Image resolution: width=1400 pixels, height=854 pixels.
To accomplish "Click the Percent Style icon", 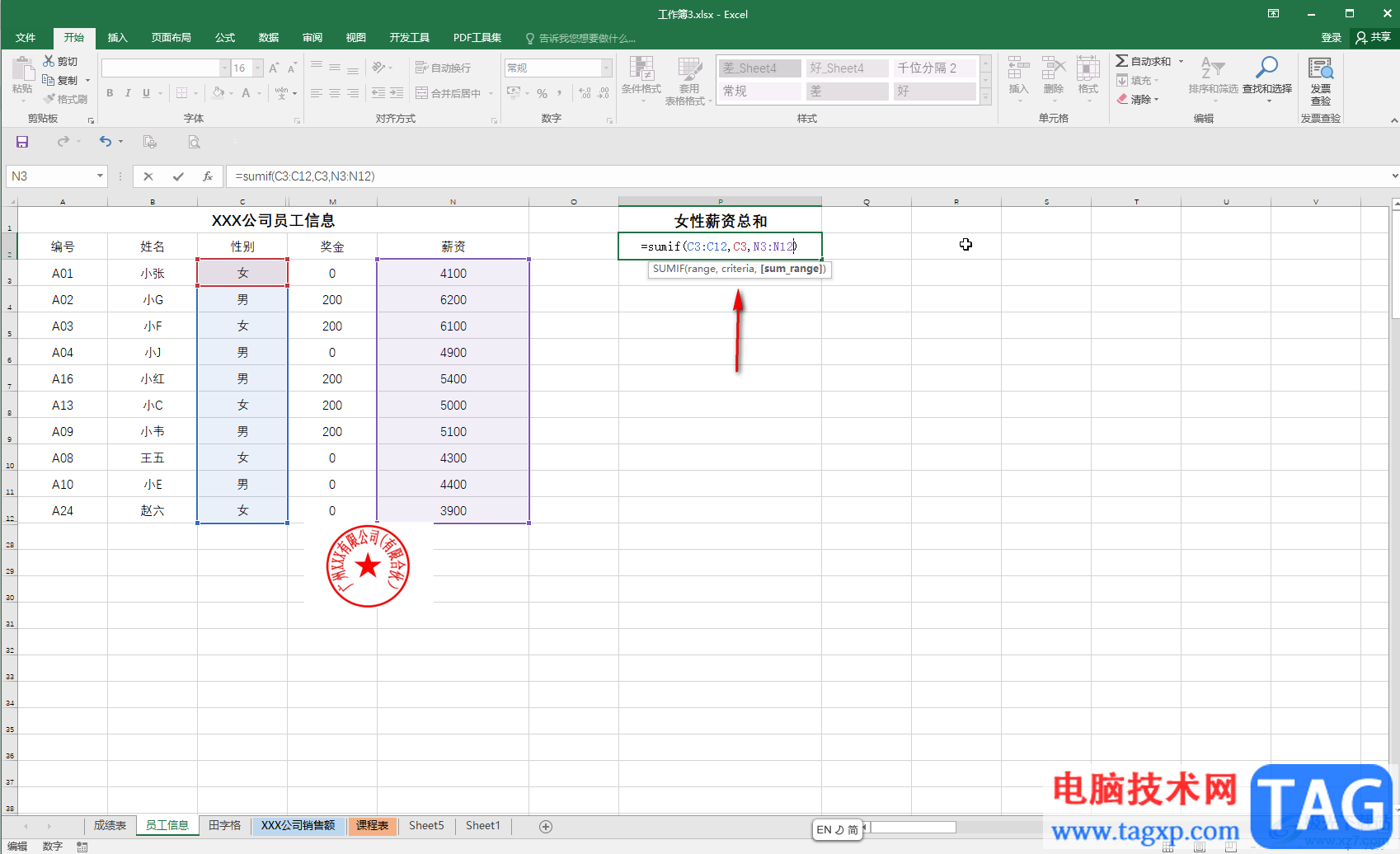I will (x=542, y=93).
